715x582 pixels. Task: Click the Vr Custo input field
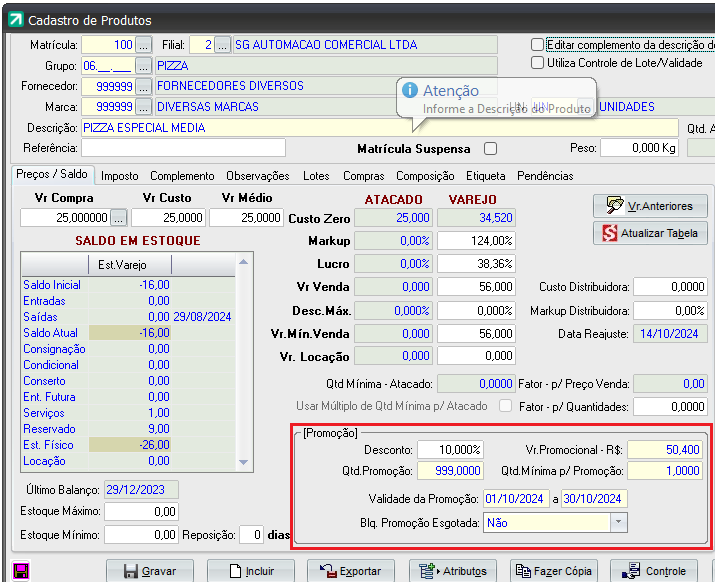(169, 218)
